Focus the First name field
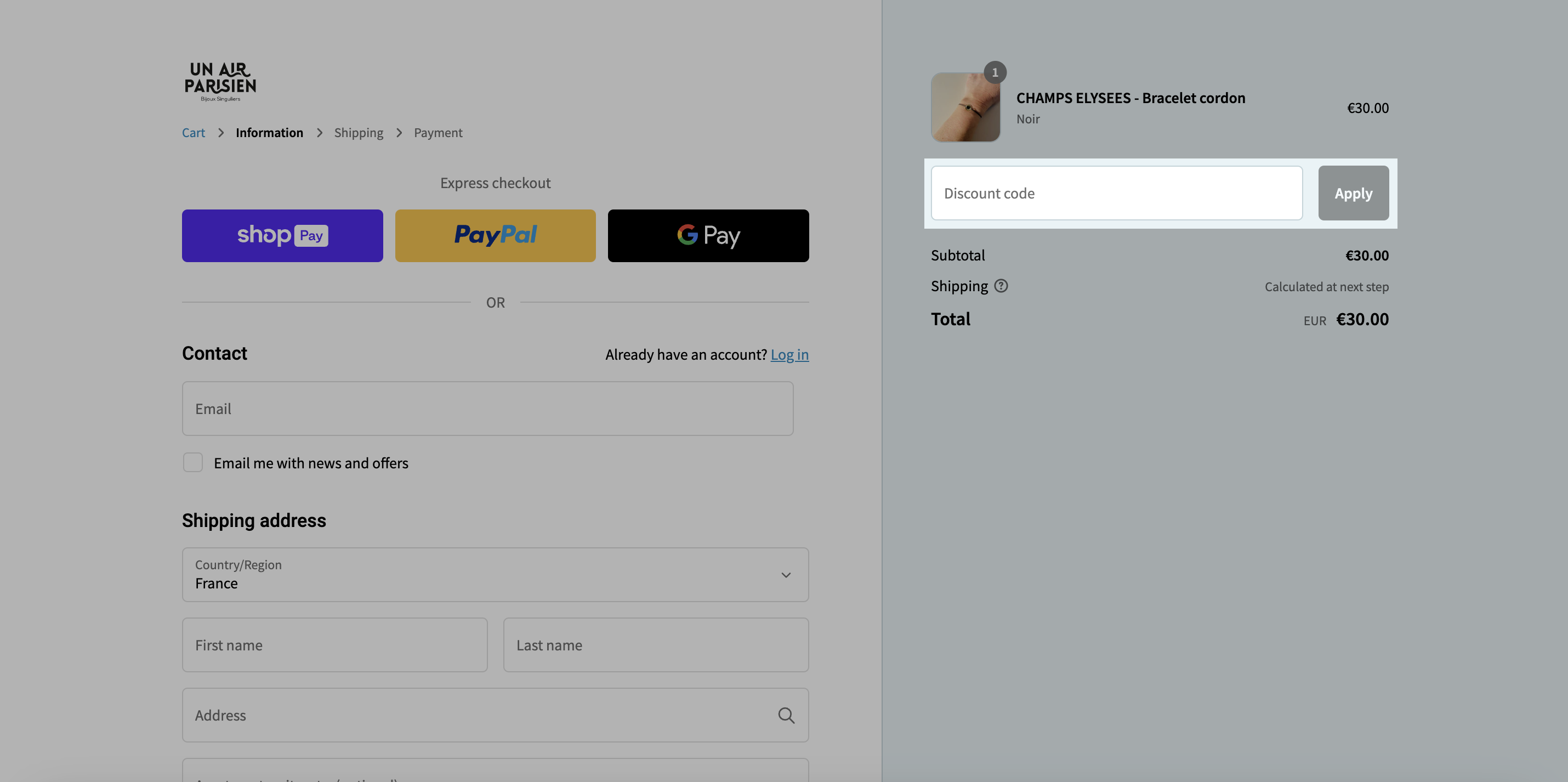 [x=335, y=645]
